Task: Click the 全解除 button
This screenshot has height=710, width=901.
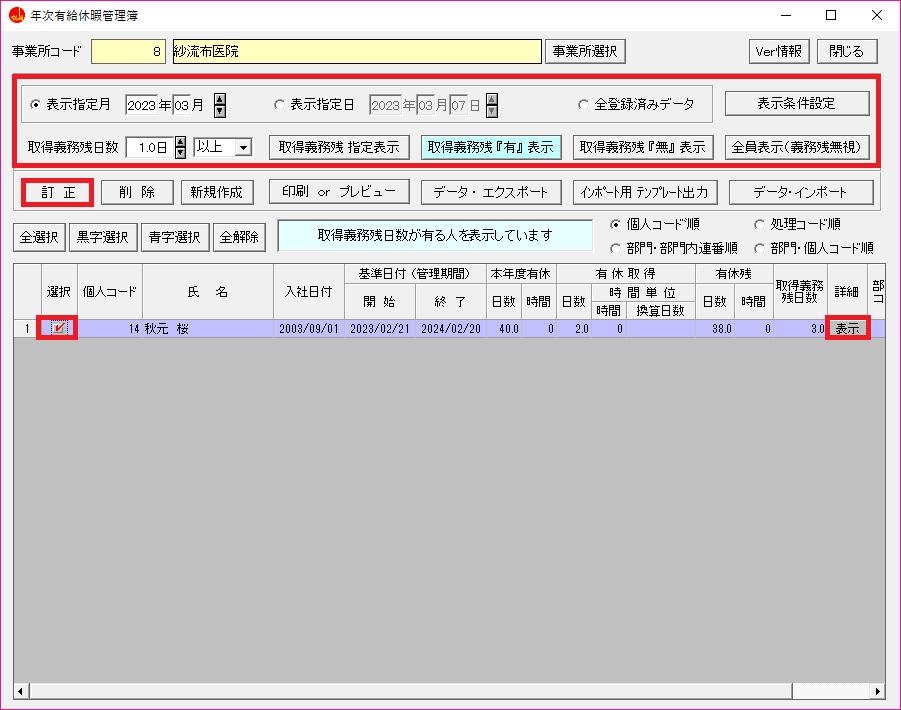Action: [239, 237]
